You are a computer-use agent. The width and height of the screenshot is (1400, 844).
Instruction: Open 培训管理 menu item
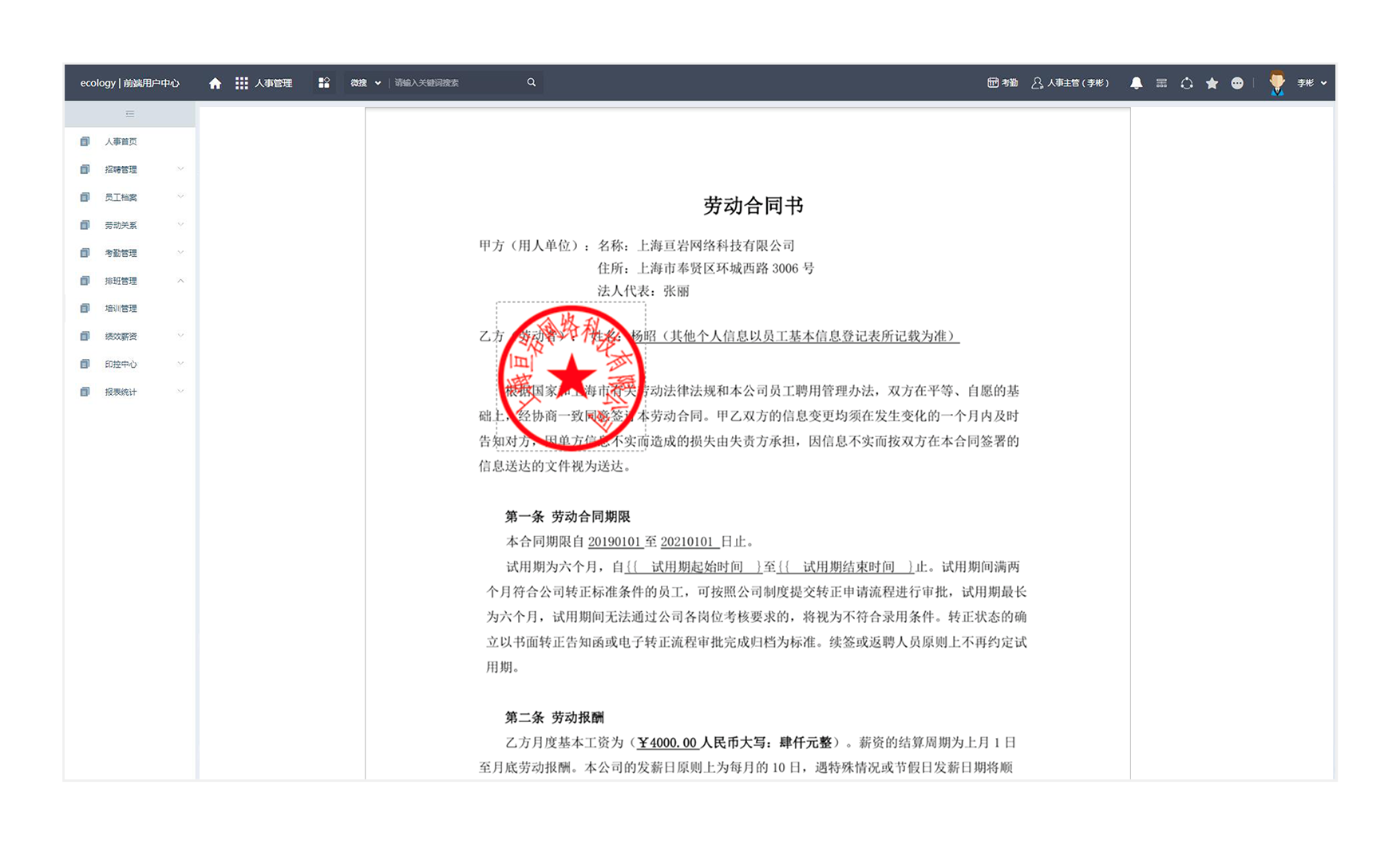tap(121, 309)
